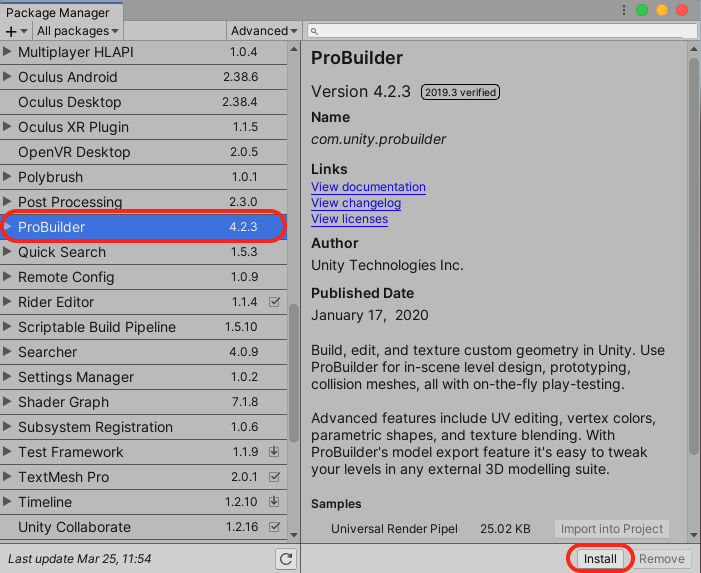701x573 pixels.
Task: Click the Install button
Action: pos(600,559)
